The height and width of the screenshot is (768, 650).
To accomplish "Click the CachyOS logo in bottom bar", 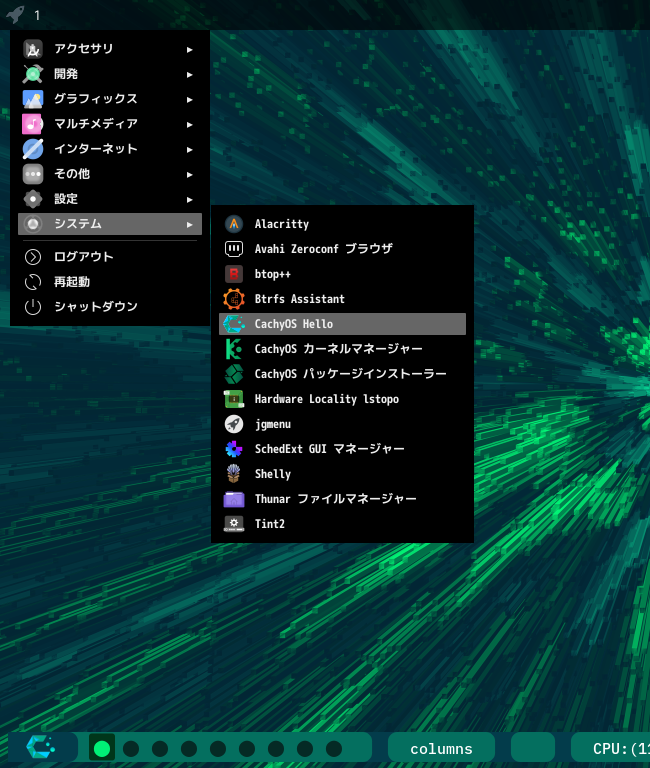I will coord(41,747).
